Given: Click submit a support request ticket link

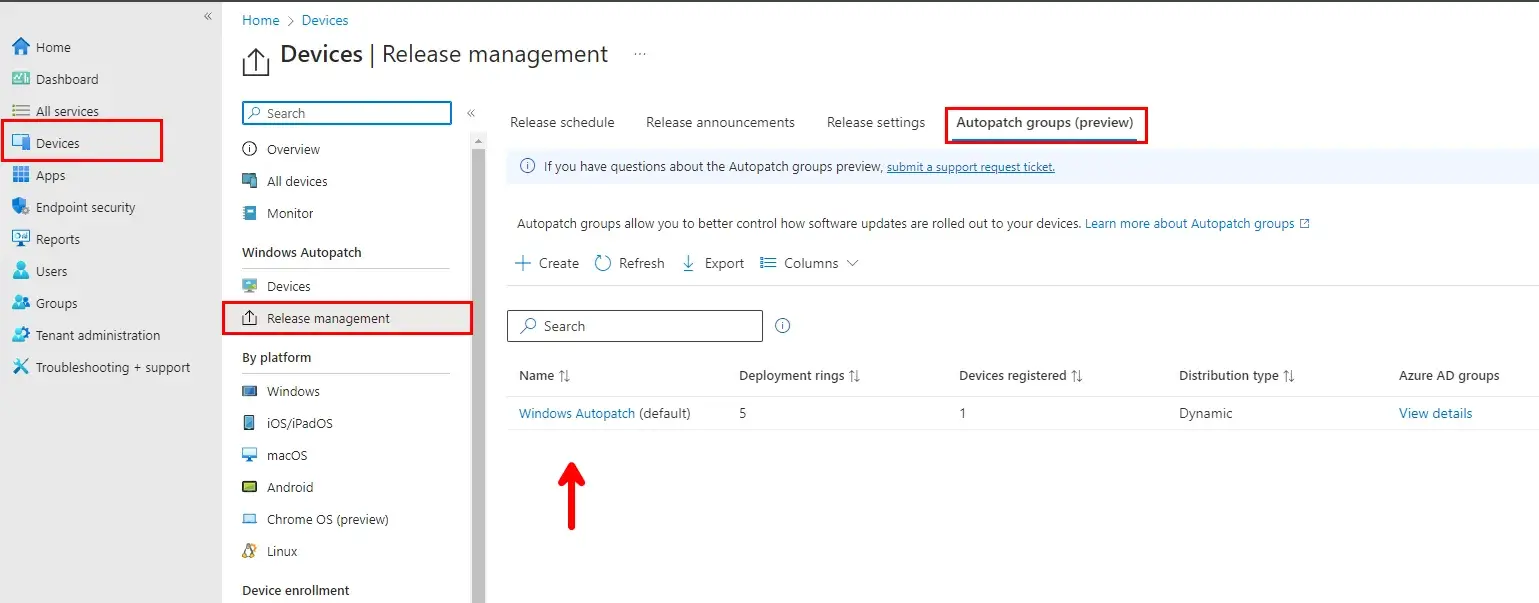Looking at the screenshot, I should click(x=970, y=167).
